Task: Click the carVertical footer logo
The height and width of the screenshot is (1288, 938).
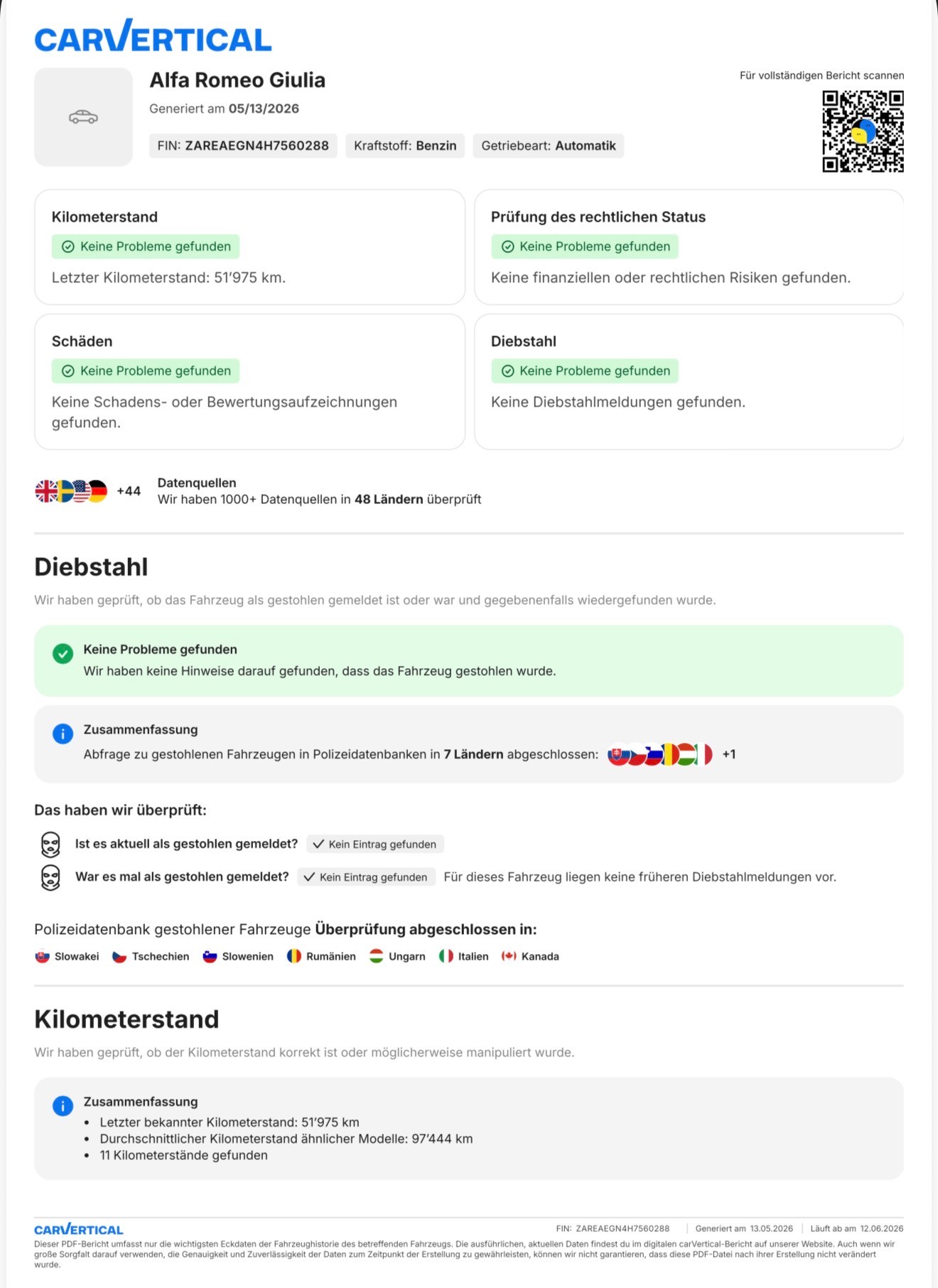Action: 79,1229
